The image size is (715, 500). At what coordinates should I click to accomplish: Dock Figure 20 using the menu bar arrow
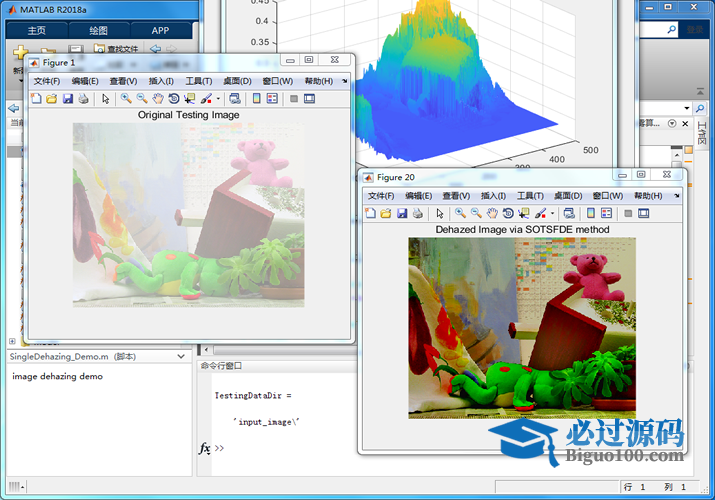coord(677,196)
